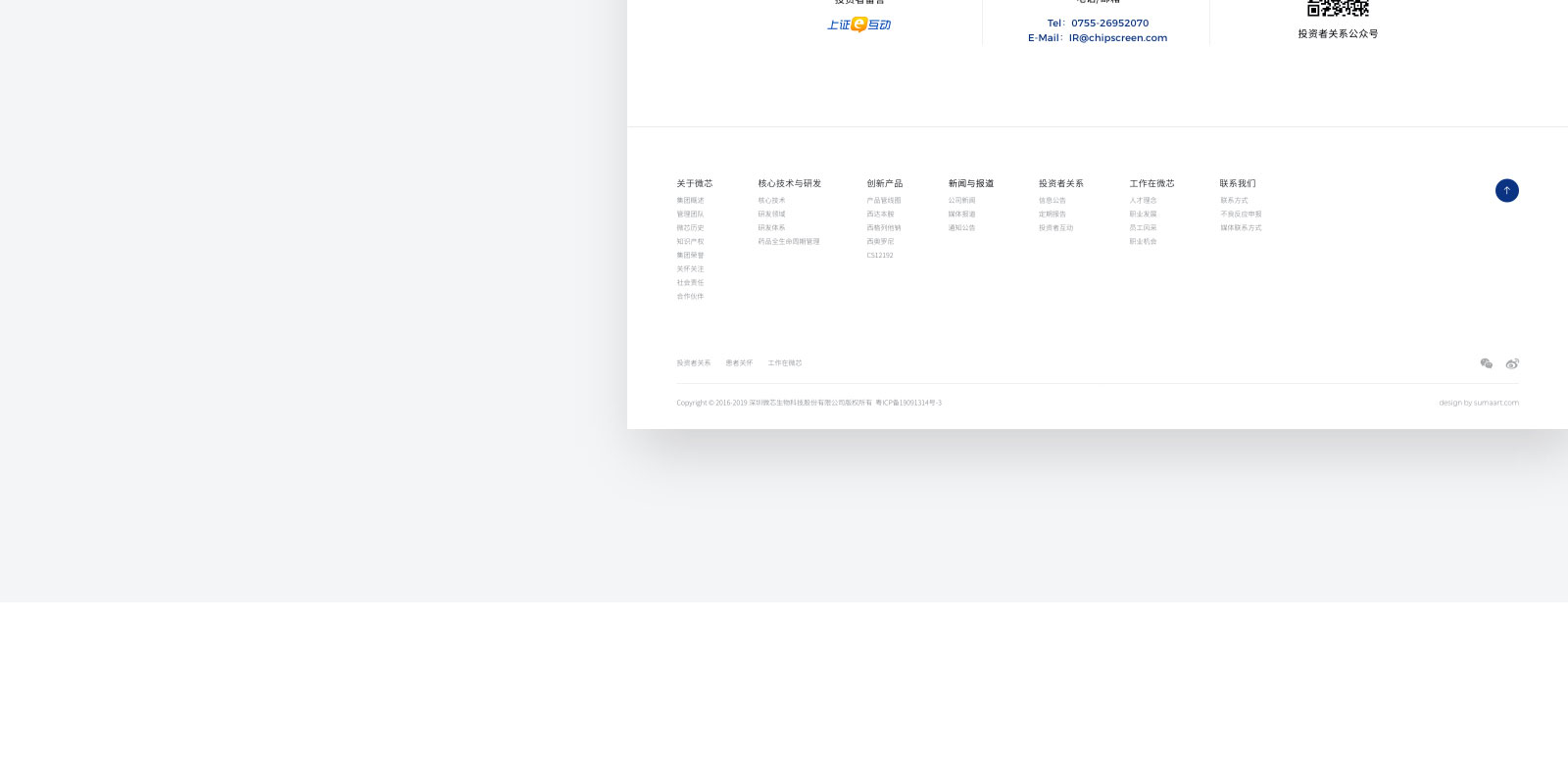The image size is (1568, 765).
Task: Open 关于微芯 footer heading
Action: tap(694, 183)
